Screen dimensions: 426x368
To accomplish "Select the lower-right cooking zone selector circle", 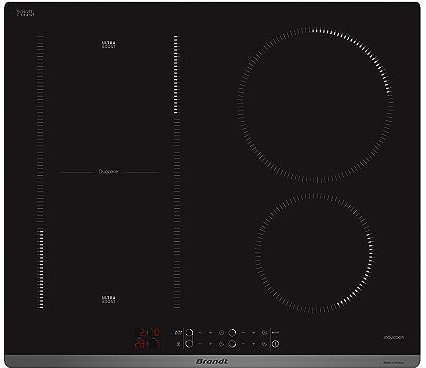I will point(232,344).
